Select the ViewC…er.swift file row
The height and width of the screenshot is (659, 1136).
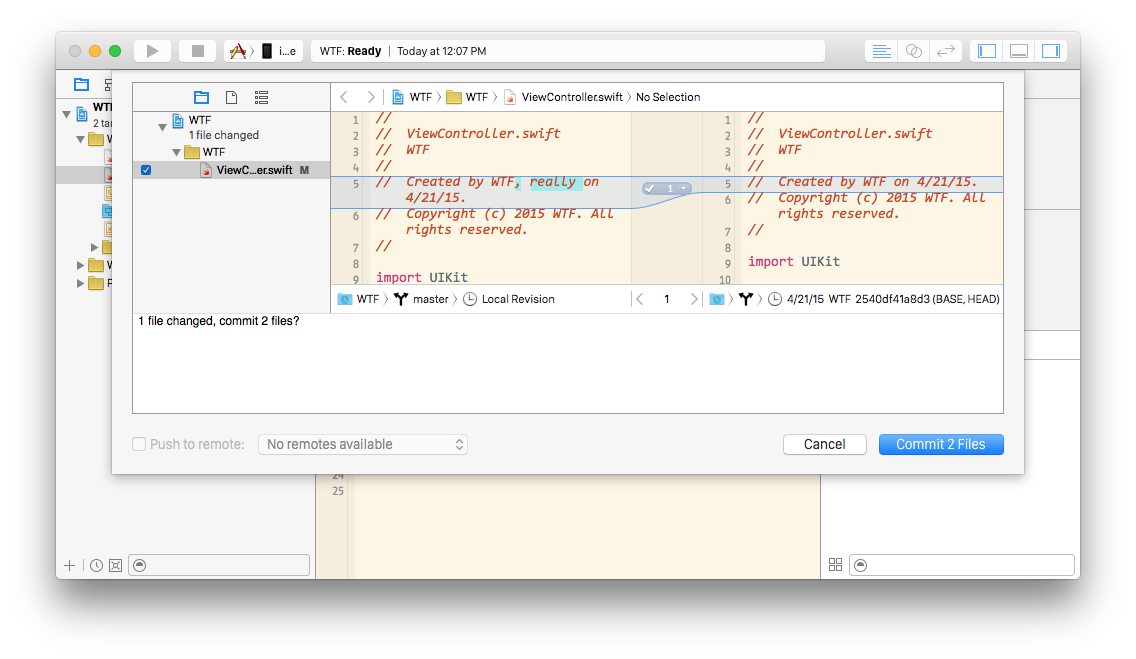point(232,170)
